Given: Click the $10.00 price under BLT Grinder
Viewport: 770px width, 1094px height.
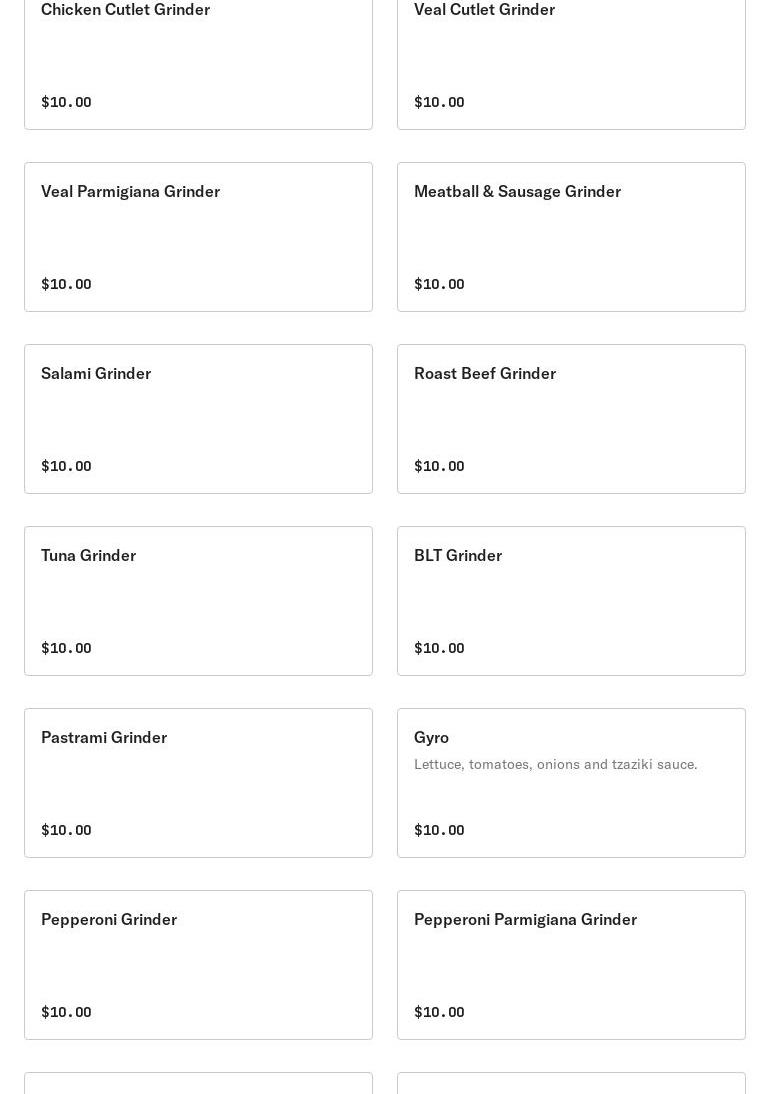Looking at the screenshot, I should click(439, 648).
